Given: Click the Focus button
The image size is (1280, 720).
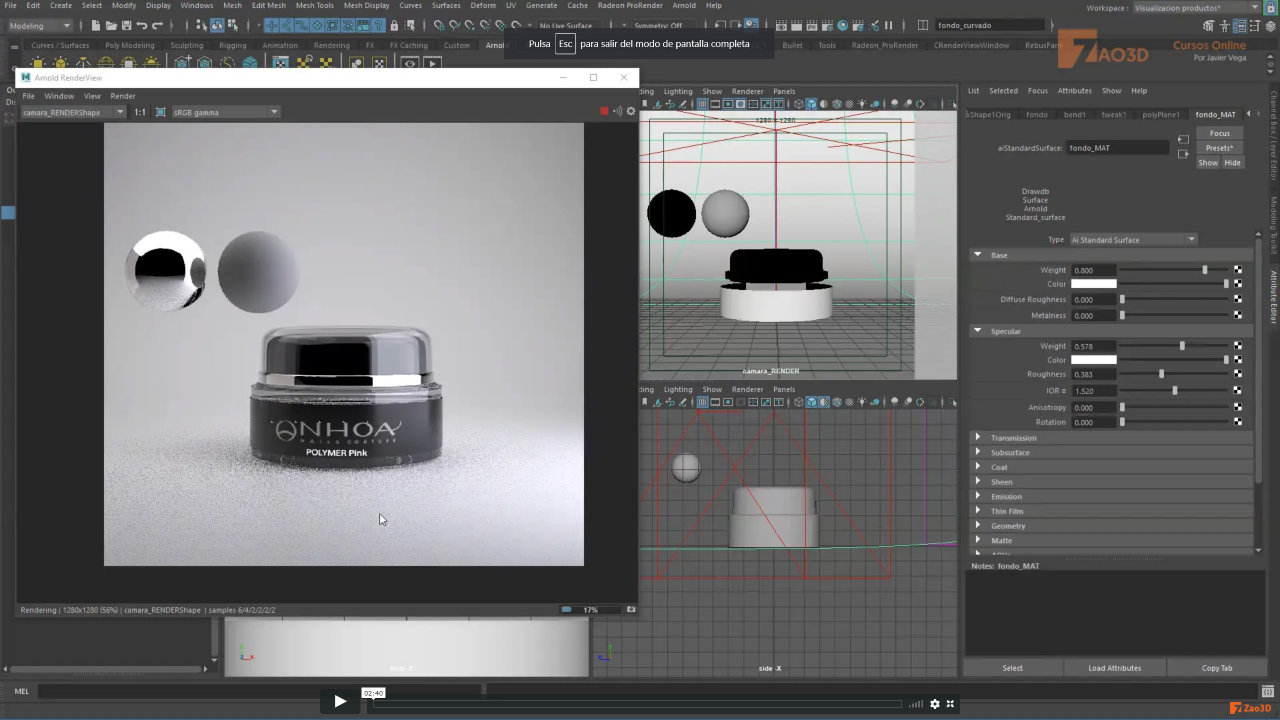Looking at the screenshot, I should (x=1220, y=133).
